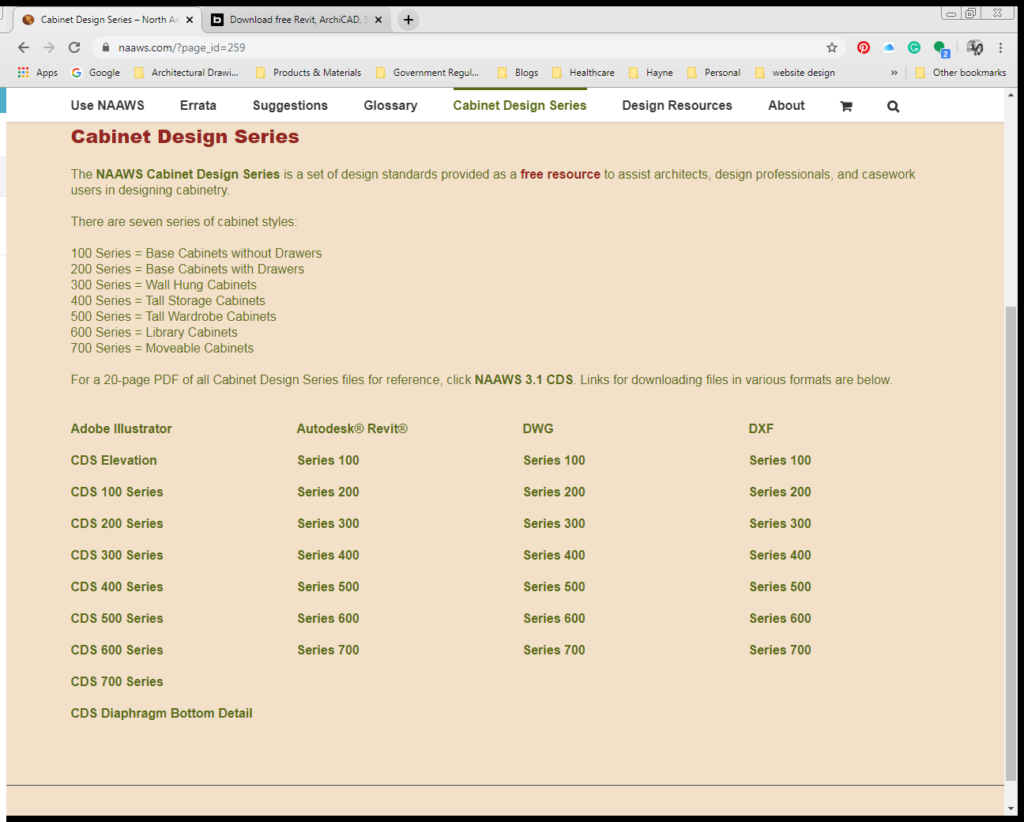This screenshot has height=822, width=1024.
Task: Open the Healthcare bookmark folder
Action: pyautogui.click(x=583, y=72)
